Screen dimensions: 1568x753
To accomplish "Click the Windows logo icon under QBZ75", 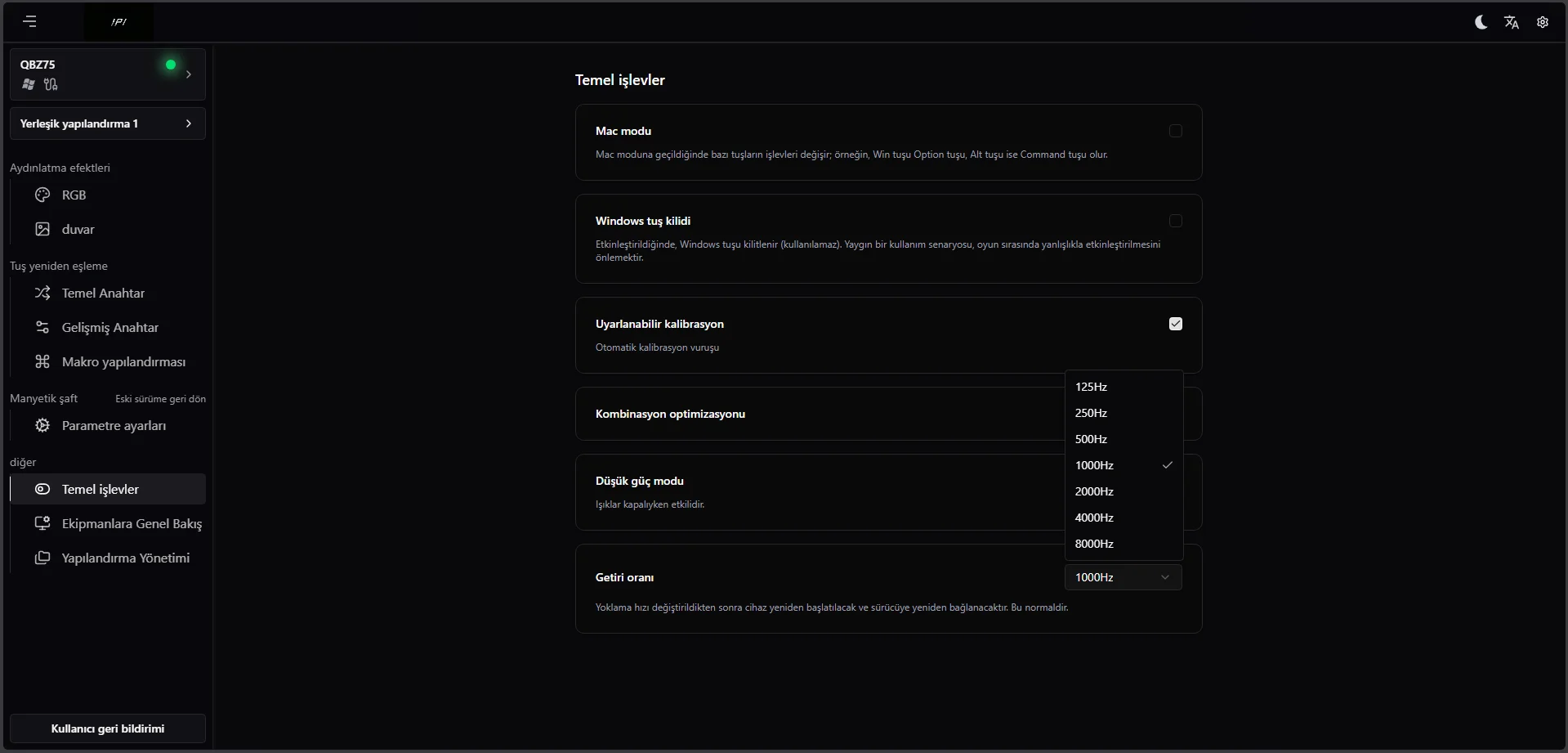I will 29,84.
